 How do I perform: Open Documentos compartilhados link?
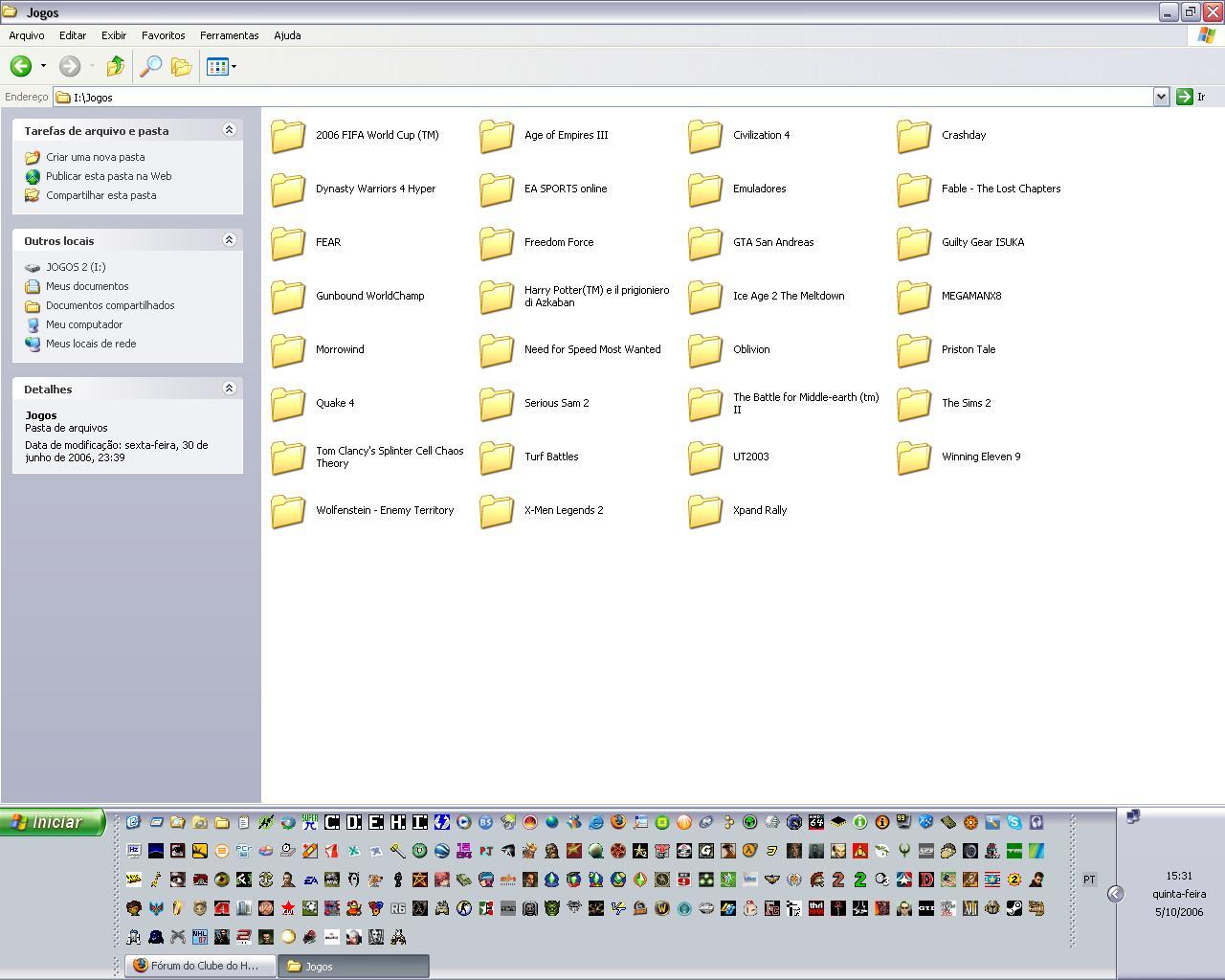click(110, 305)
